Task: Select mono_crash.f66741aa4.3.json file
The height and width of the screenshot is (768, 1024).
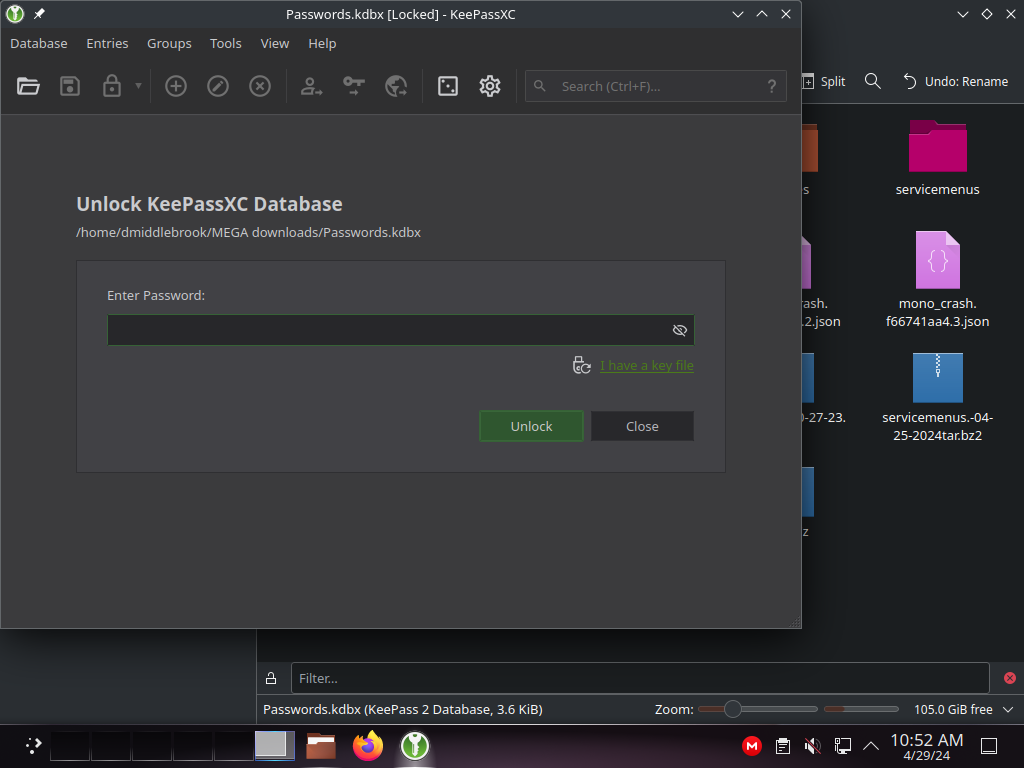Action: (937, 280)
